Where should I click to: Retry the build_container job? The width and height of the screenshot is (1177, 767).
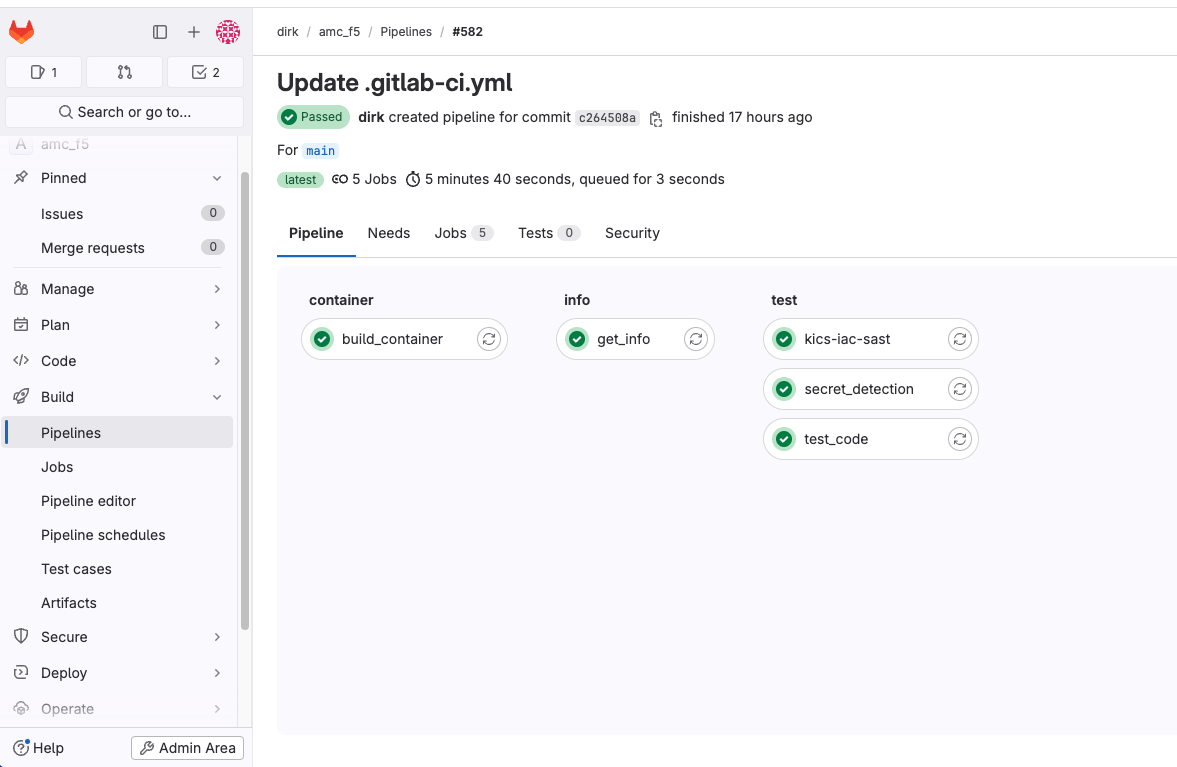coord(489,339)
